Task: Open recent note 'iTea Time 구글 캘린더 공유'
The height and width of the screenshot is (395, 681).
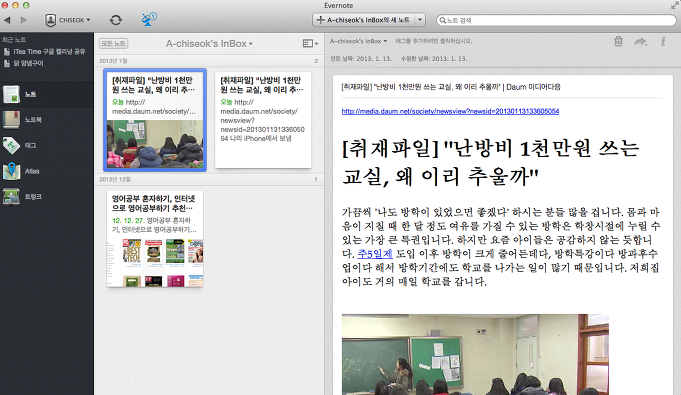Action: [x=44, y=51]
